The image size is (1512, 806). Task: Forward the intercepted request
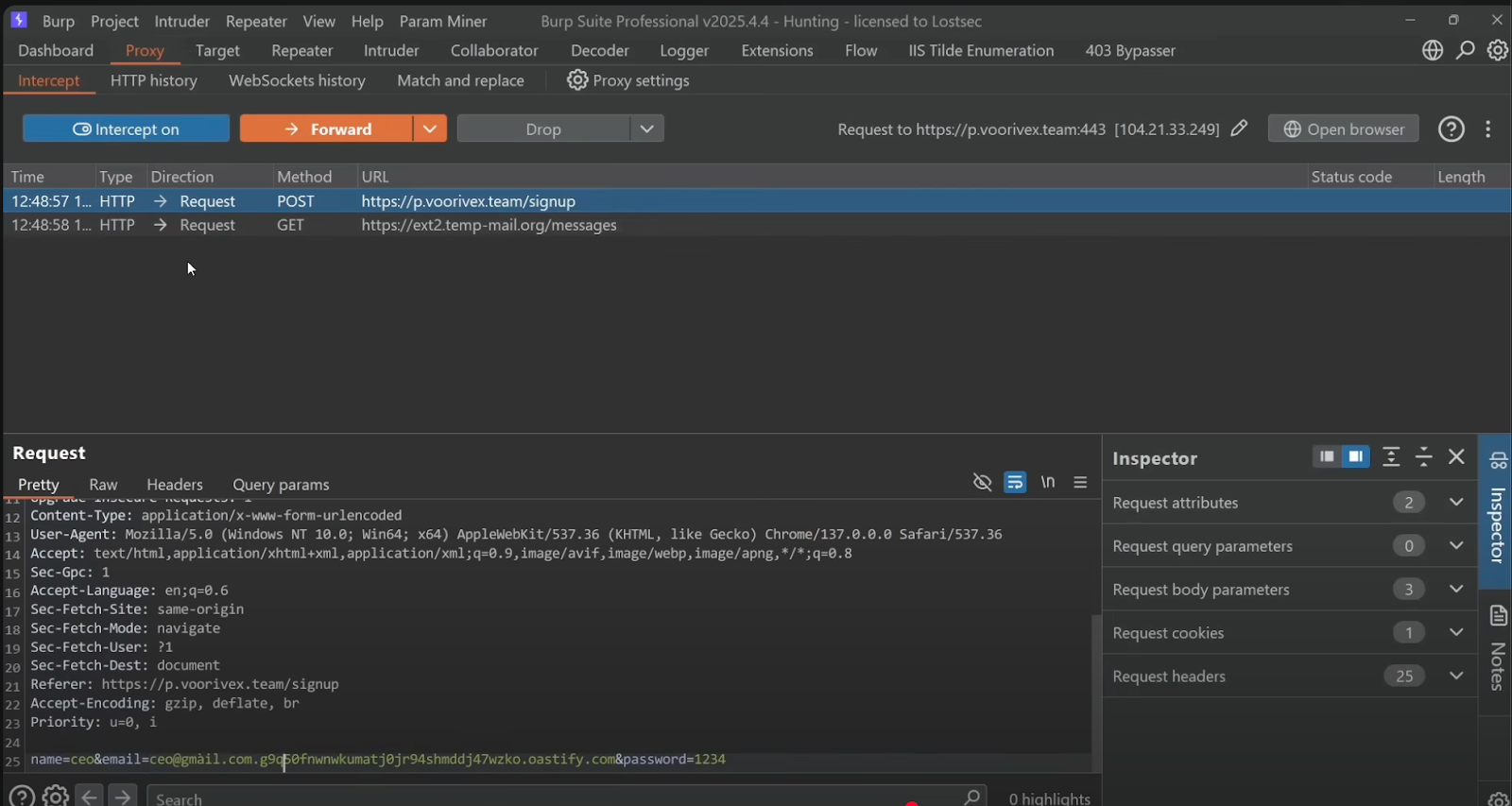326,129
